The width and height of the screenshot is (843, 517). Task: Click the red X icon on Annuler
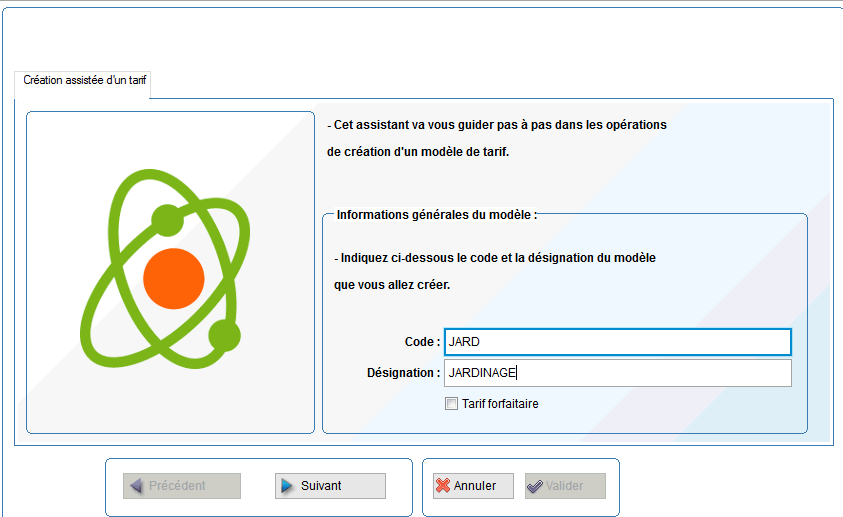tap(443, 486)
